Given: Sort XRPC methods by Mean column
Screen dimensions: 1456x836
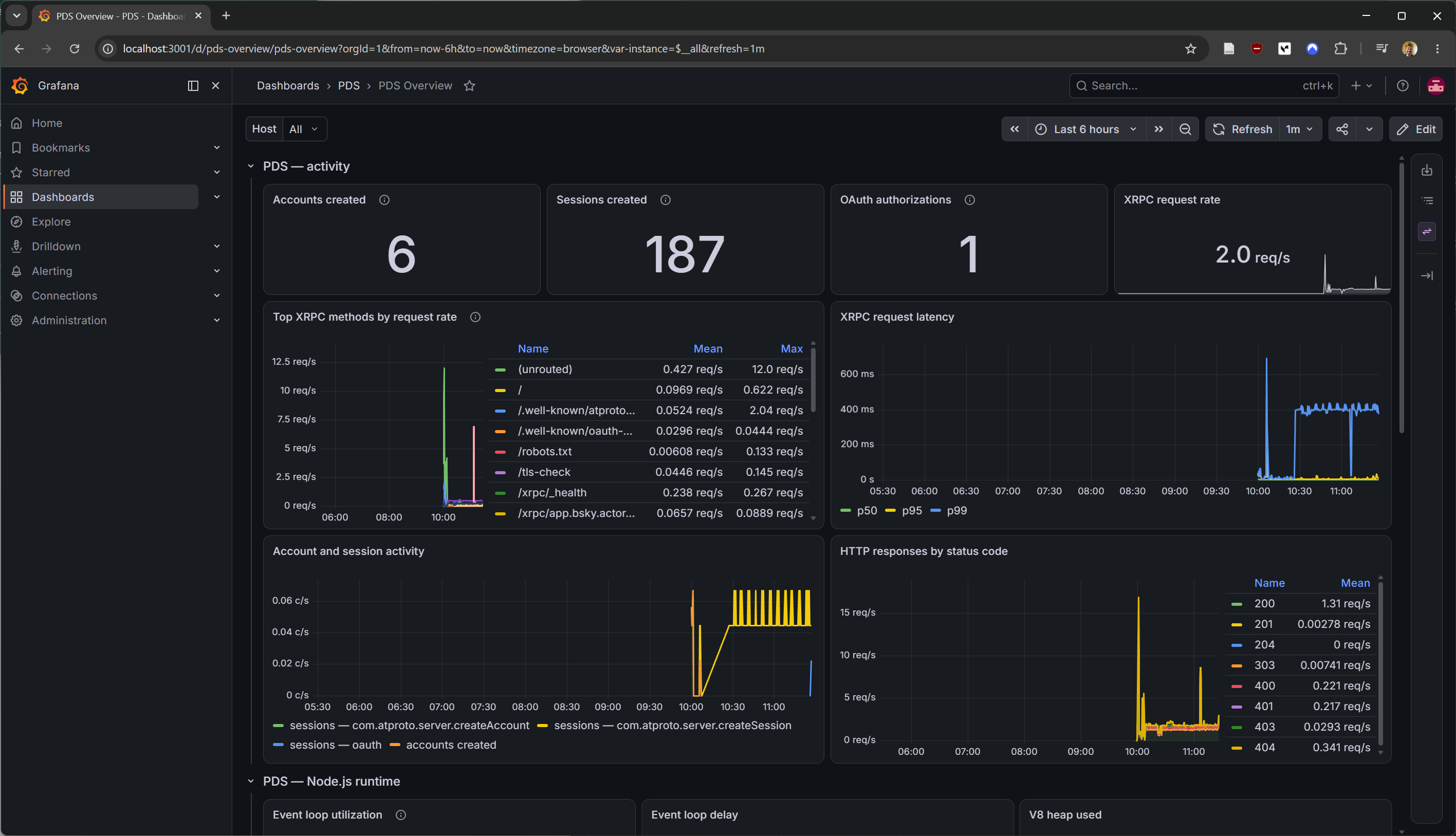Looking at the screenshot, I should [x=708, y=348].
